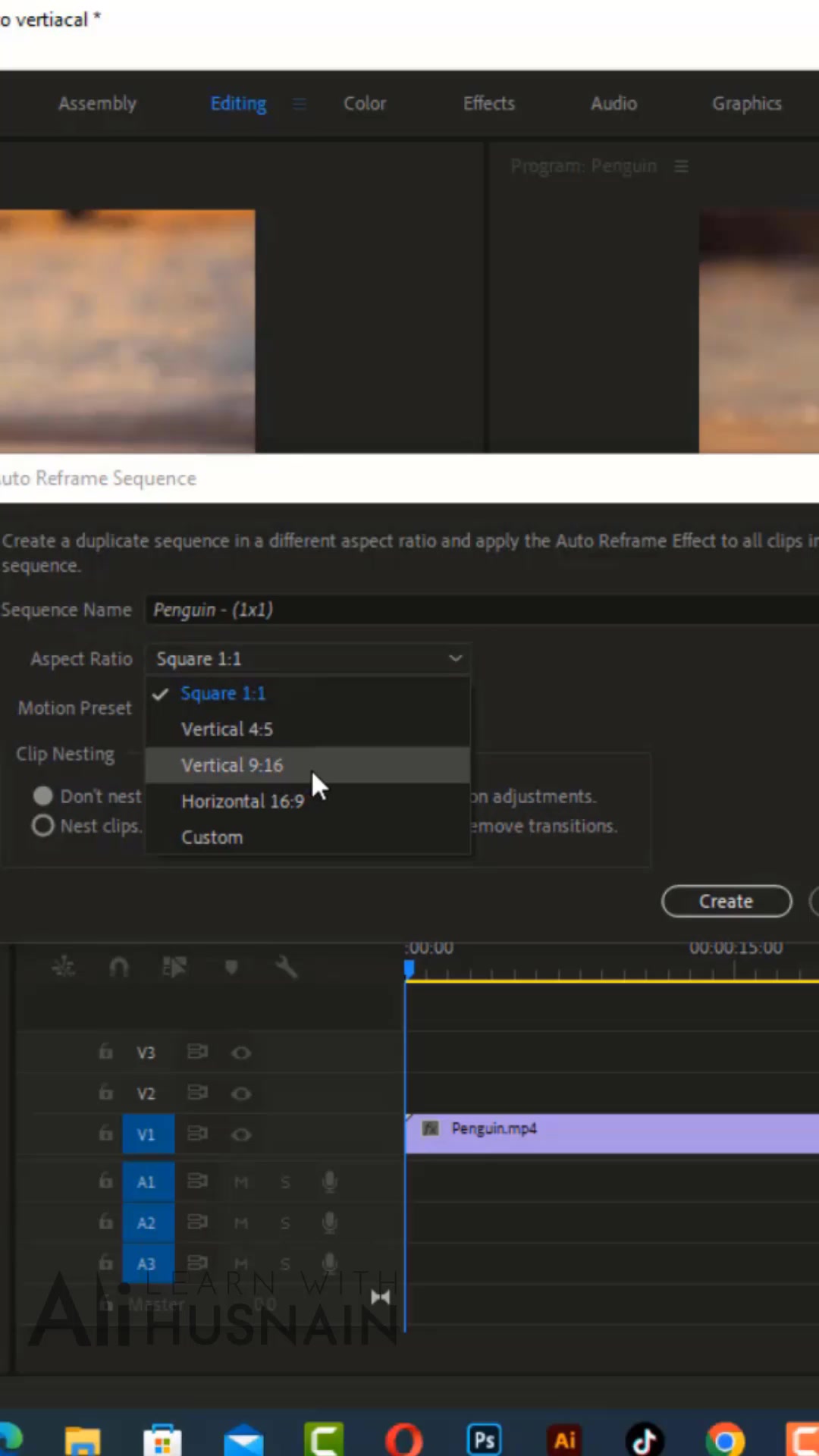The image size is (819, 1456).
Task: Toggle sync lock on V1
Action: (x=197, y=1134)
